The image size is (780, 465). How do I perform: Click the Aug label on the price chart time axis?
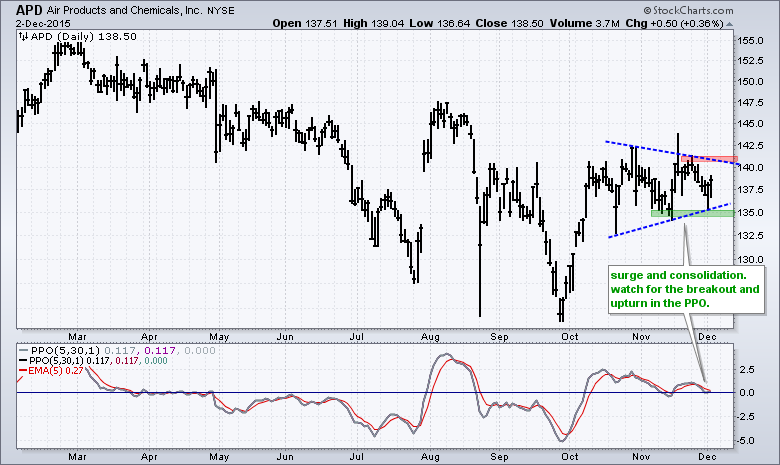[x=430, y=337]
